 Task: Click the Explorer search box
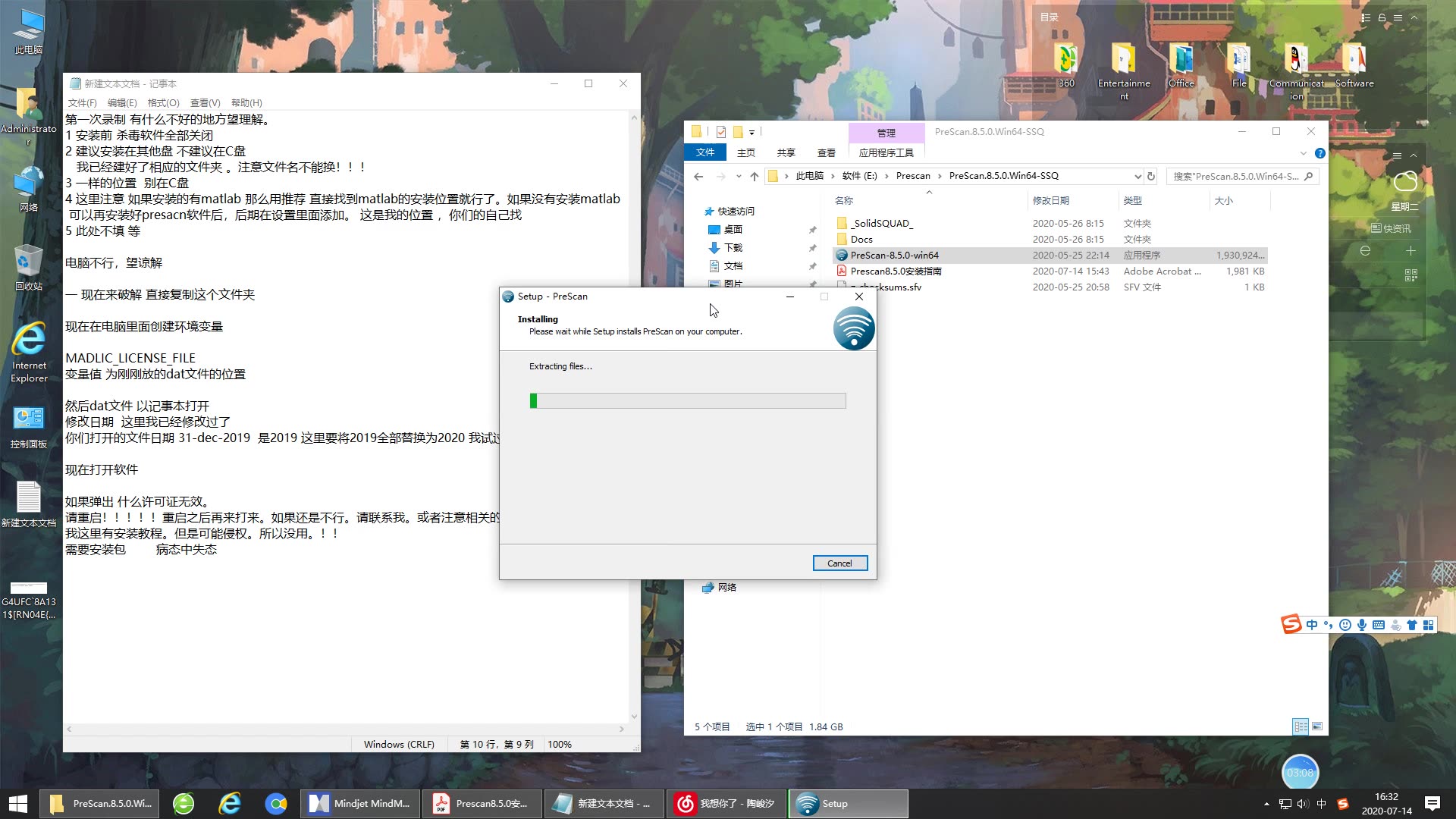pos(1241,176)
